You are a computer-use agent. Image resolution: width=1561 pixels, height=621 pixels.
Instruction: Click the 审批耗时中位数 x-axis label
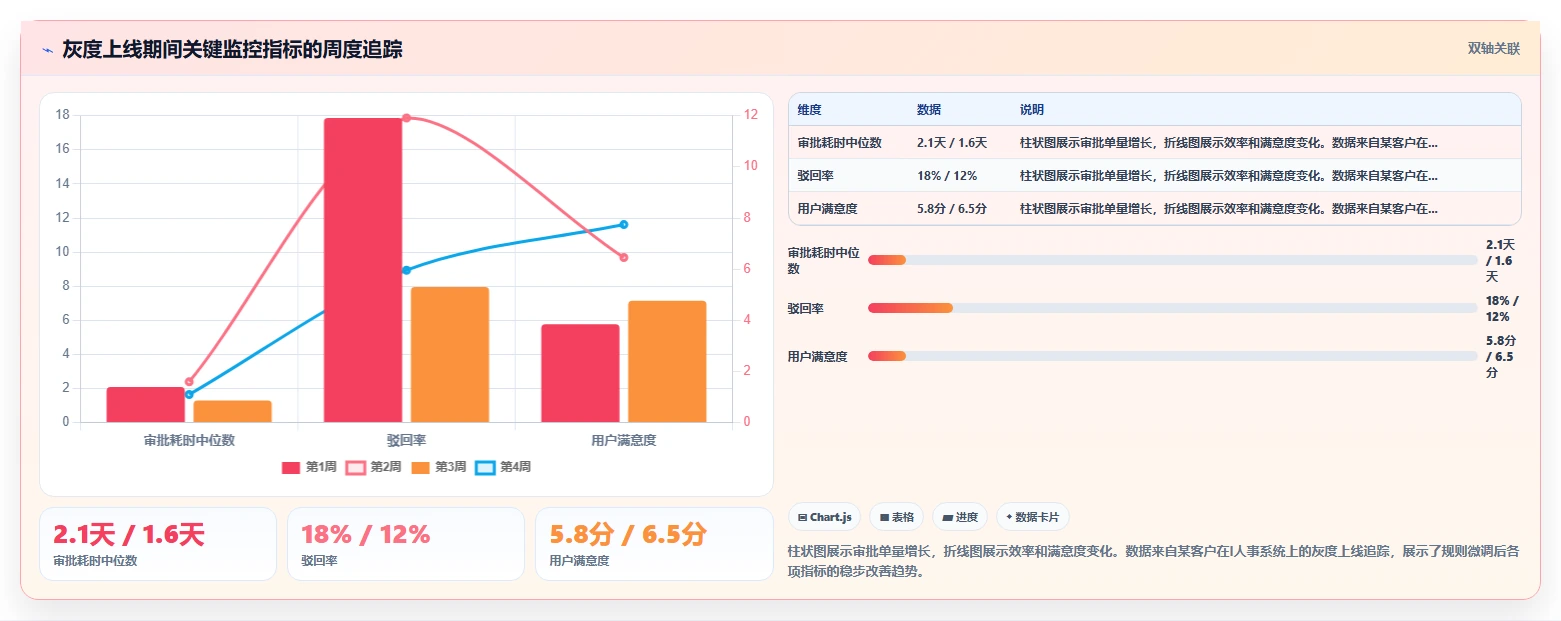189,440
